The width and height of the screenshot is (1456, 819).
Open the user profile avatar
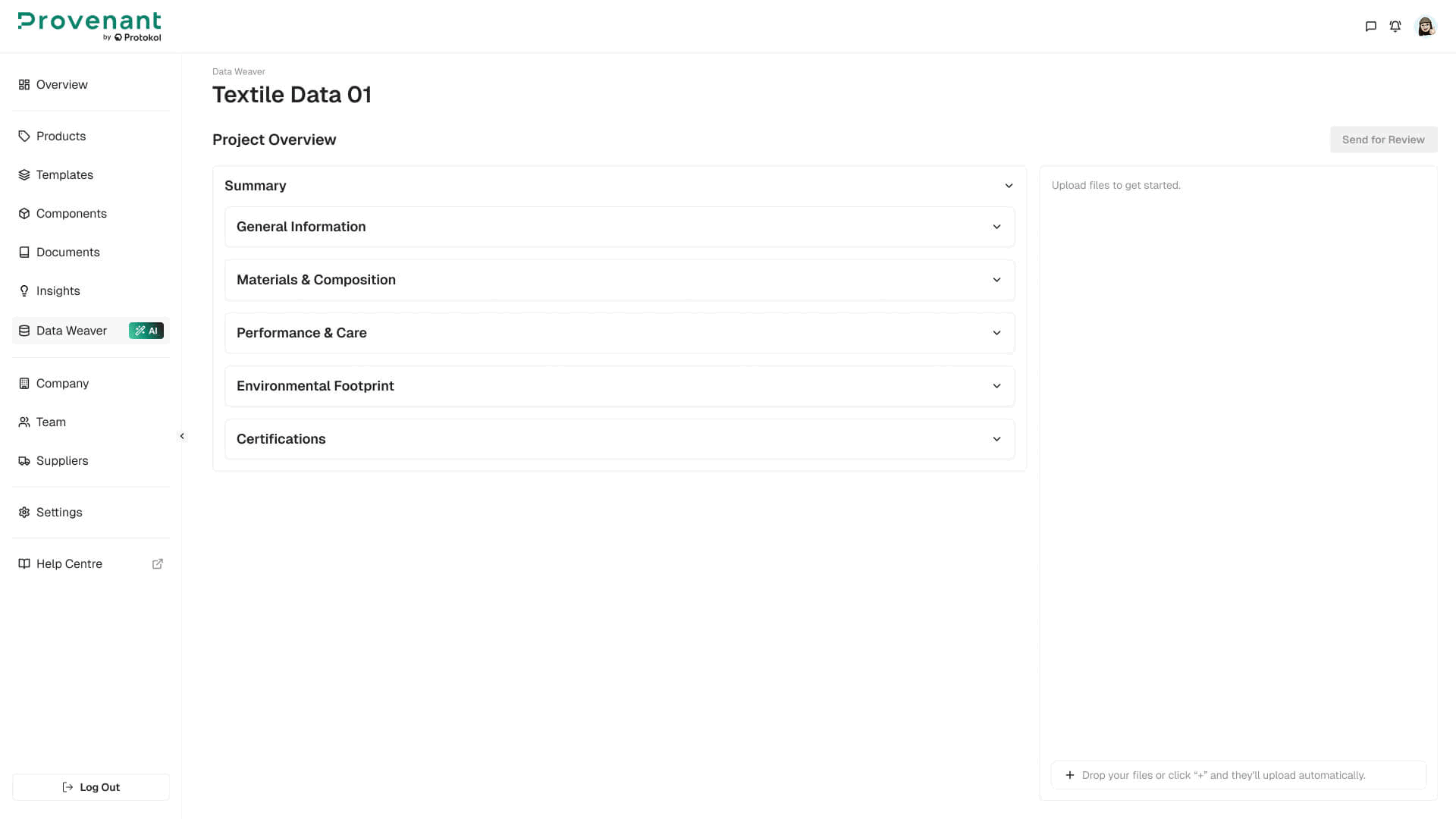pos(1426,27)
